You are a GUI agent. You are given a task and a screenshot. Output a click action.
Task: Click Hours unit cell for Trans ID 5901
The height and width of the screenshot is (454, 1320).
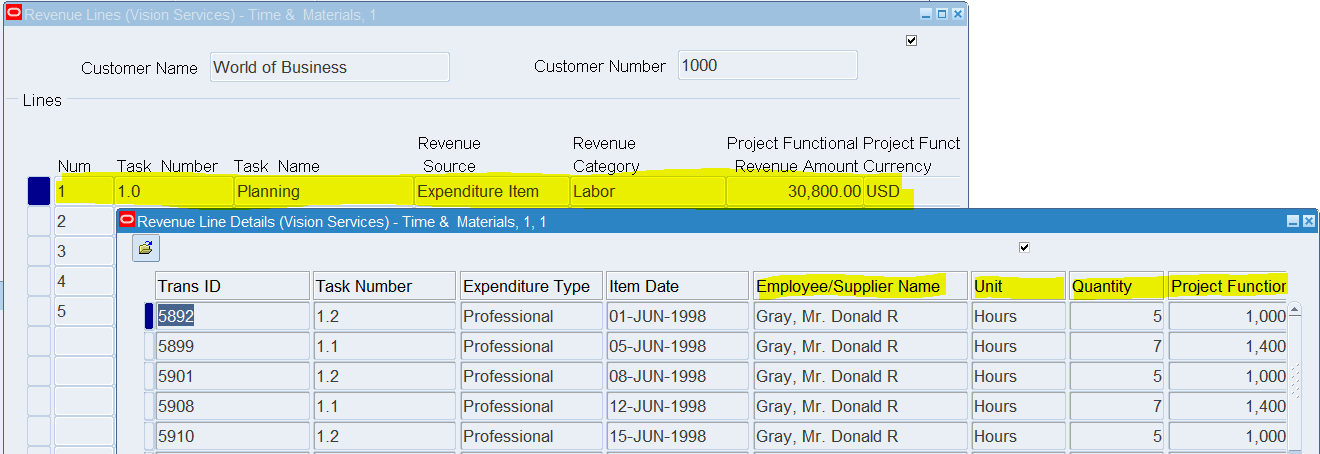(1018, 376)
